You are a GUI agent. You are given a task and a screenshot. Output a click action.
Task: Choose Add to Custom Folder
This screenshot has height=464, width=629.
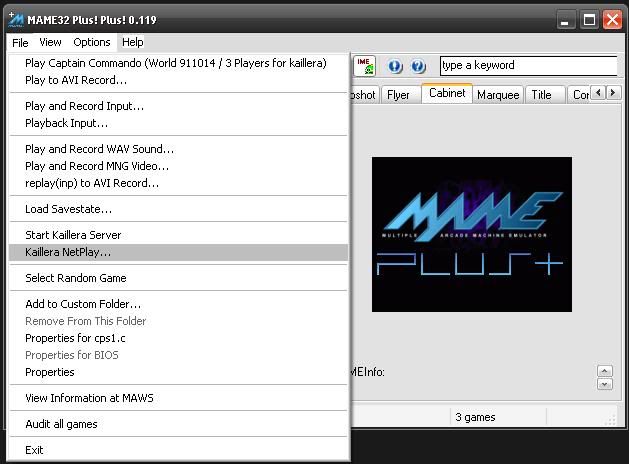[x=179, y=304]
